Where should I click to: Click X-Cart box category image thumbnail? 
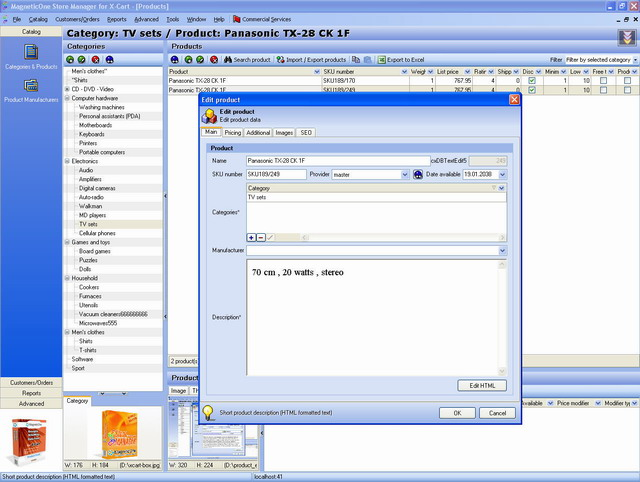coord(118,435)
